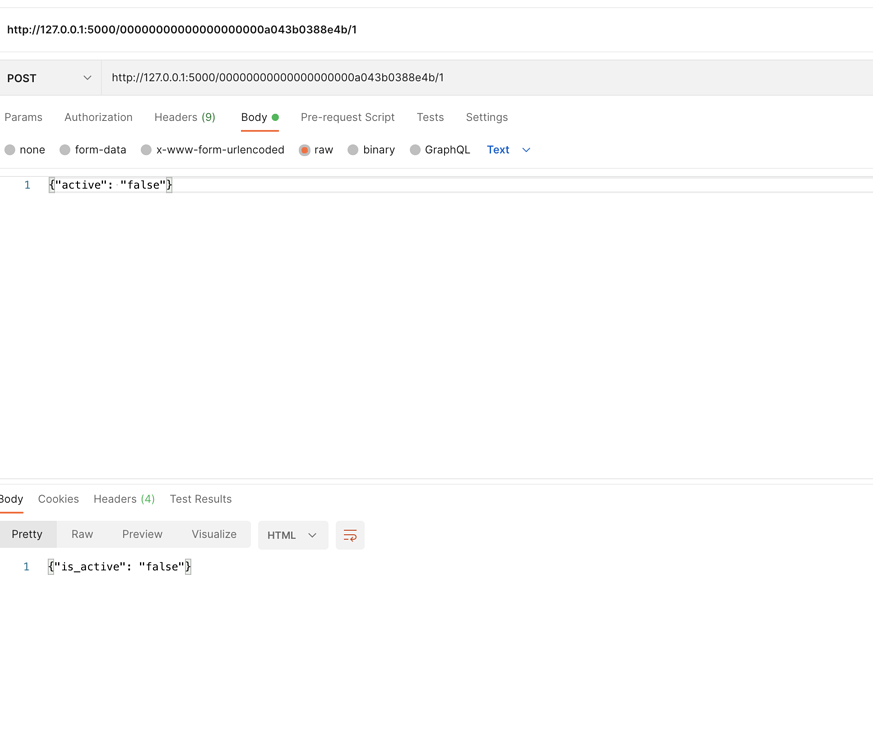Show the response Body tab
The image size is (873, 750).
(x=11, y=499)
